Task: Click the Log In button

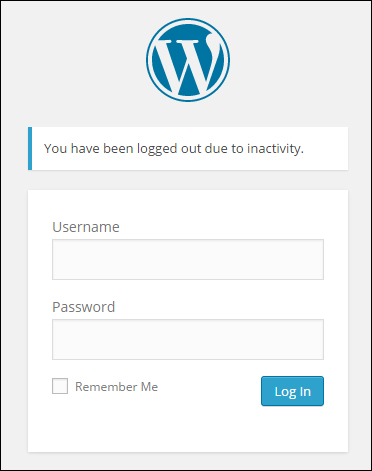Action: point(292,391)
